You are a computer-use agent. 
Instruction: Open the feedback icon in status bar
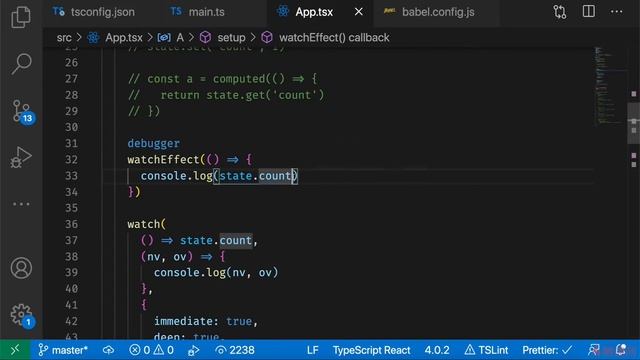(x=594, y=350)
